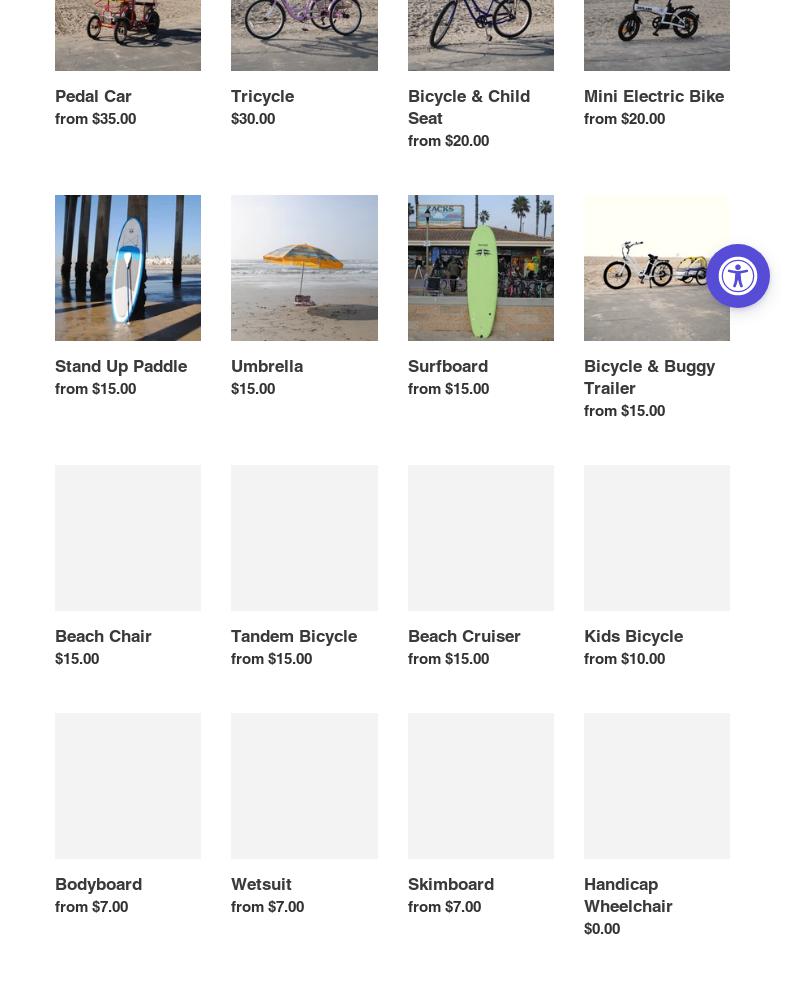The width and height of the screenshot is (785, 1002).
Task: View the Mini Electric Bike product
Action: [x=653, y=96]
